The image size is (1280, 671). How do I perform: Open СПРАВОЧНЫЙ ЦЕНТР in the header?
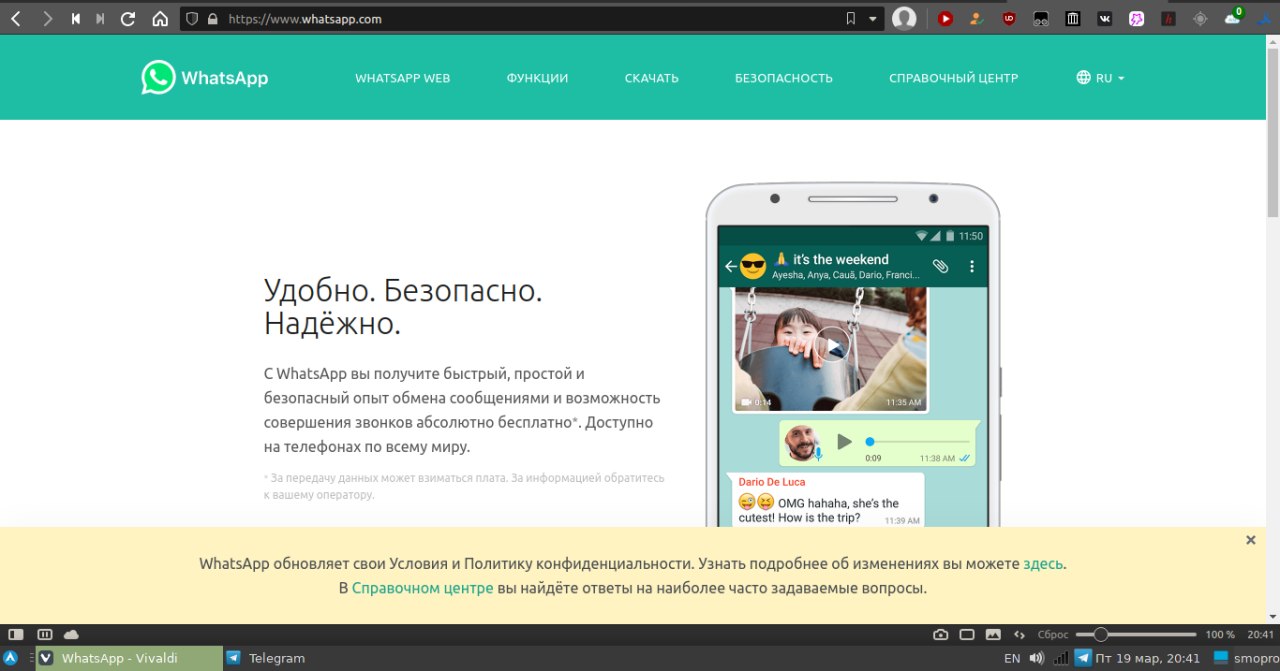[954, 78]
